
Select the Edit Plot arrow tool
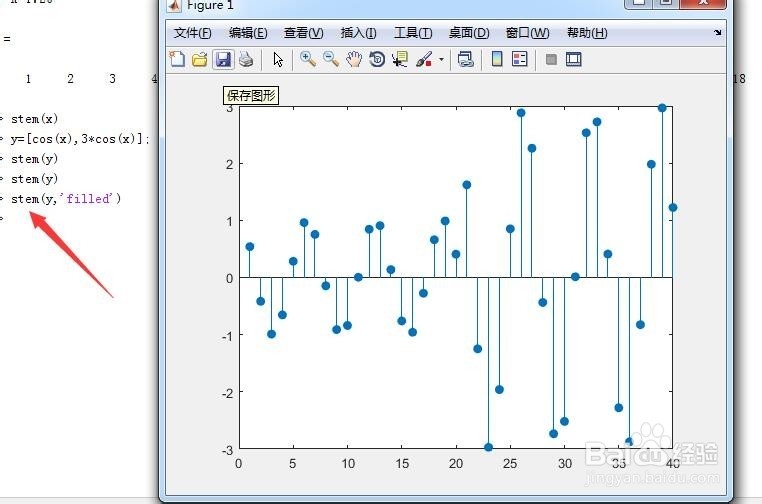coord(278,59)
